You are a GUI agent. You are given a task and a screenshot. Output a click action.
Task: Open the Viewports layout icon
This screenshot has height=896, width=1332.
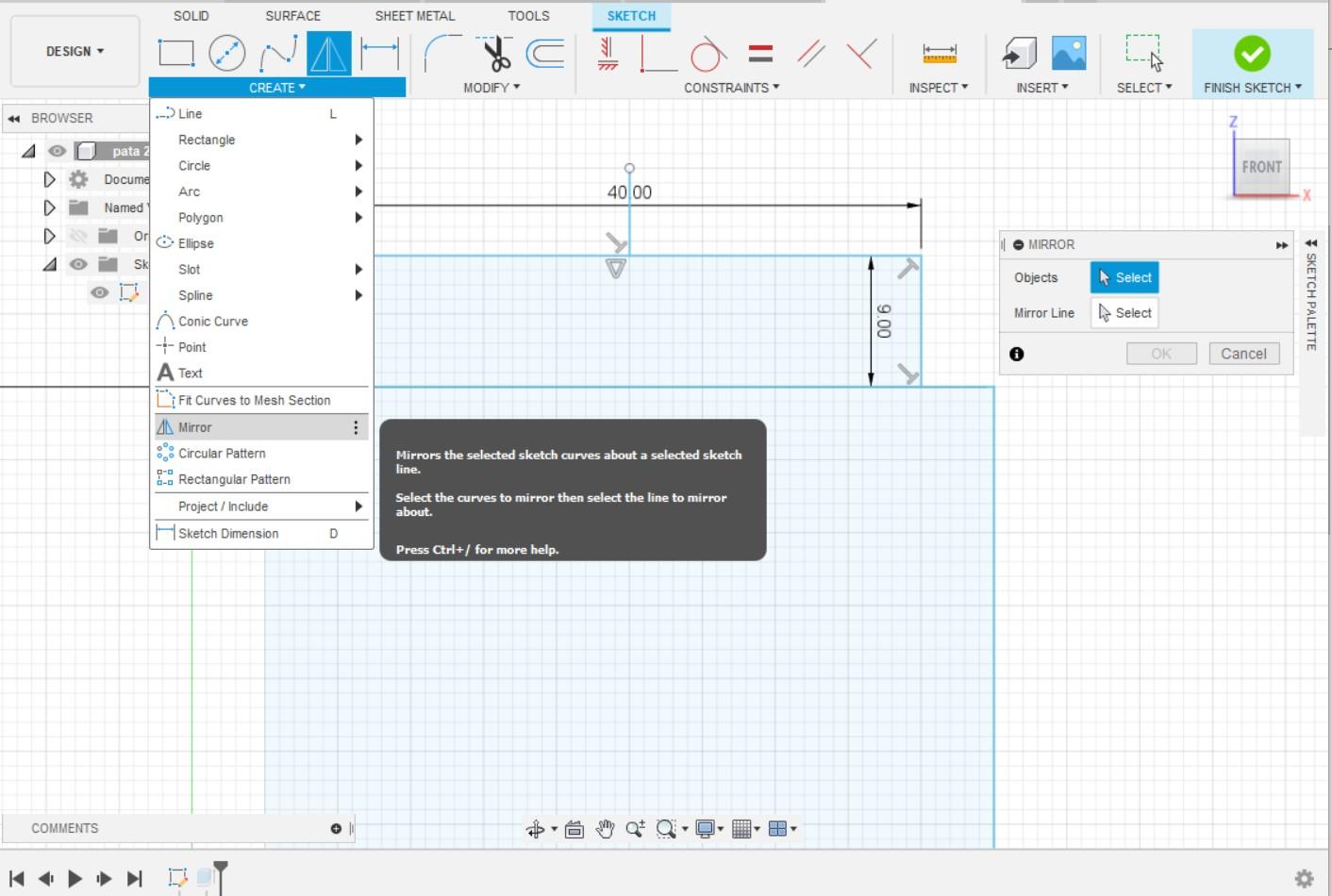click(777, 829)
